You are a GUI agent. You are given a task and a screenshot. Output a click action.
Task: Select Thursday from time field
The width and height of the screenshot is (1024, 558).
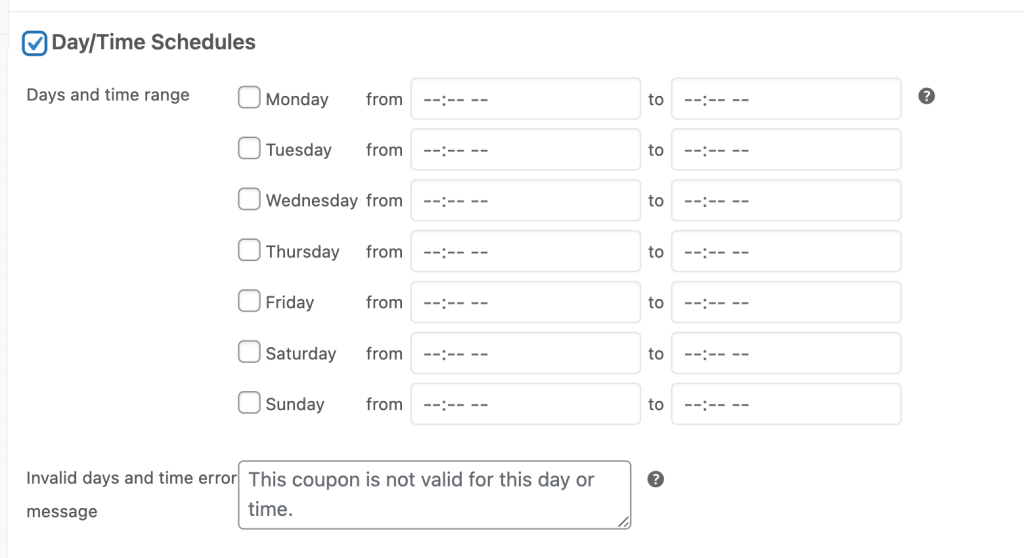click(526, 251)
